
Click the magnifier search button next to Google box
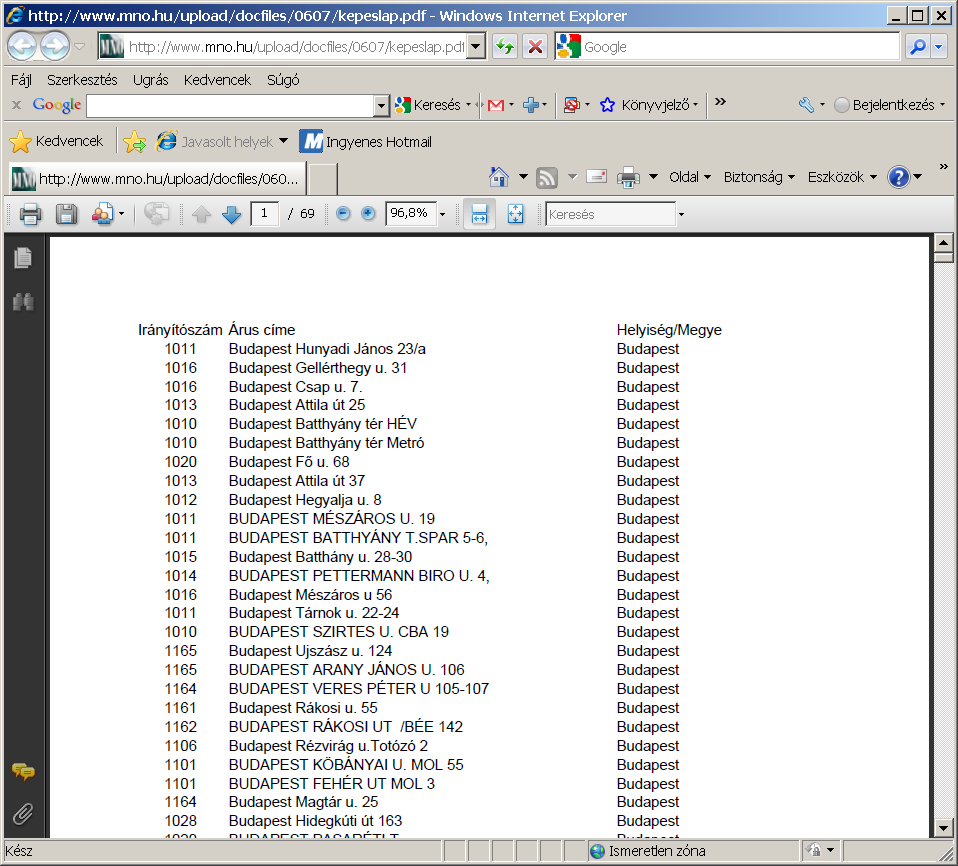click(x=917, y=46)
